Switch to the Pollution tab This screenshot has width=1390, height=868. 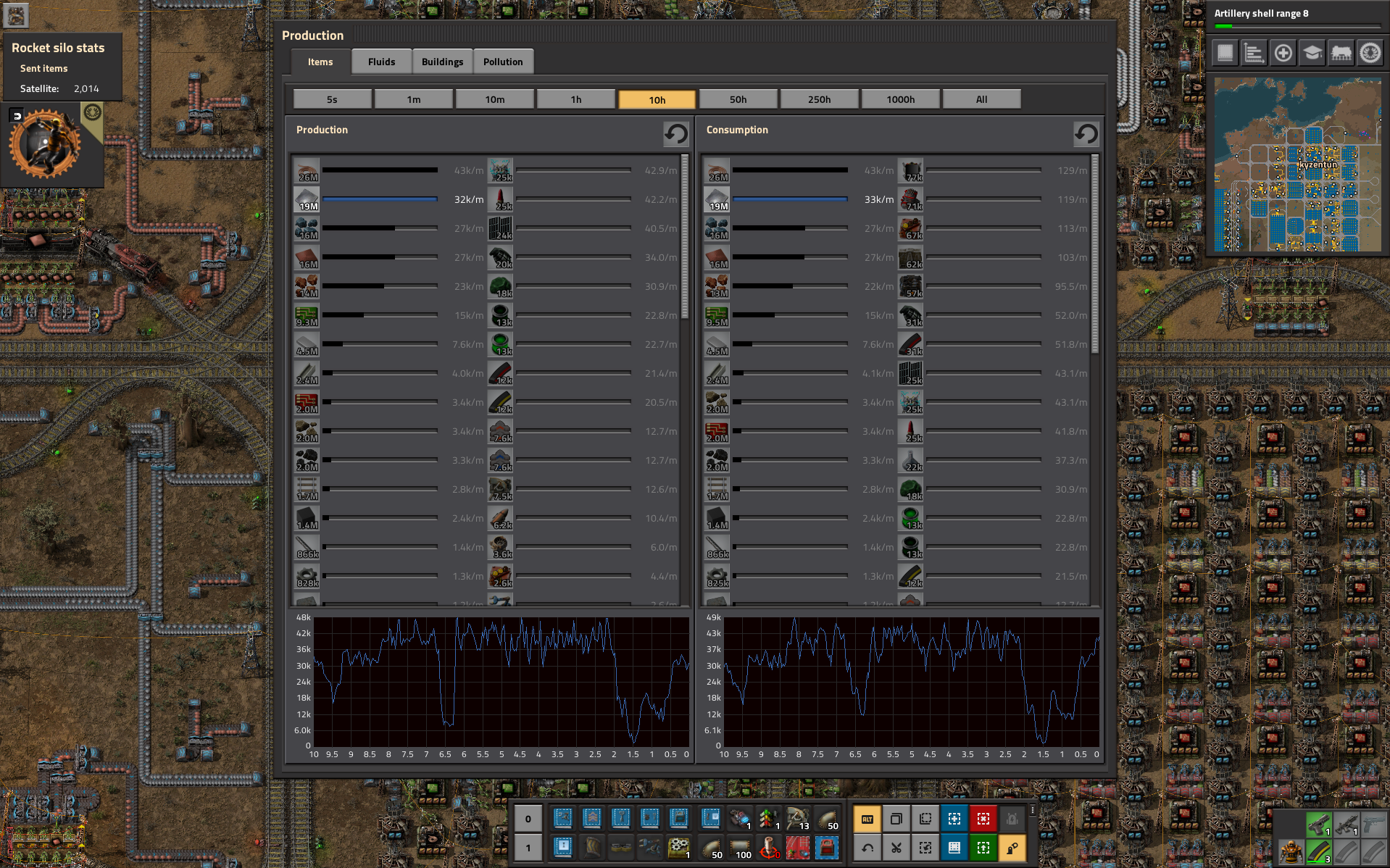pyautogui.click(x=503, y=62)
